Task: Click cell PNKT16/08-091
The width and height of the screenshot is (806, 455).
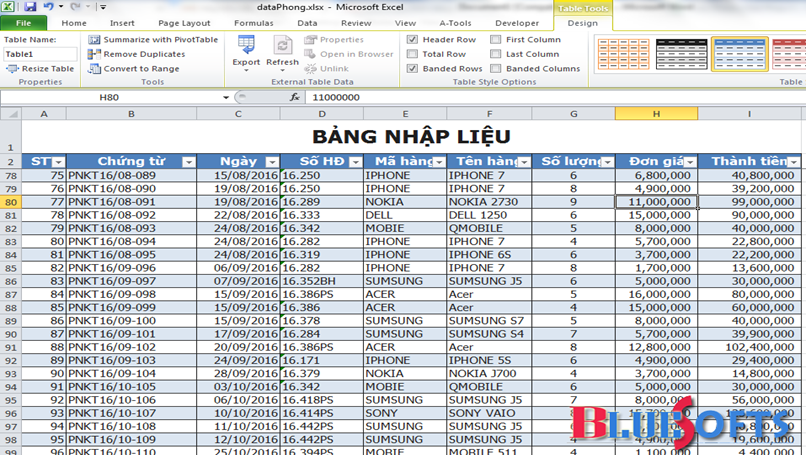Action: pyautogui.click(x=131, y=202)
